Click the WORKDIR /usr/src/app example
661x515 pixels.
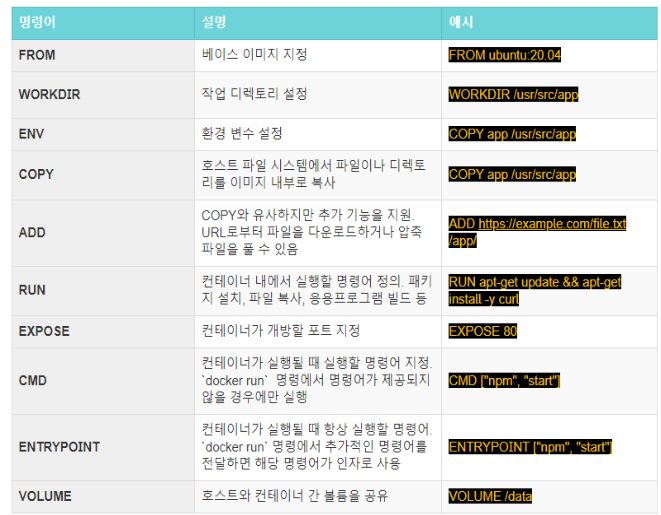click(x=513, y=94)
